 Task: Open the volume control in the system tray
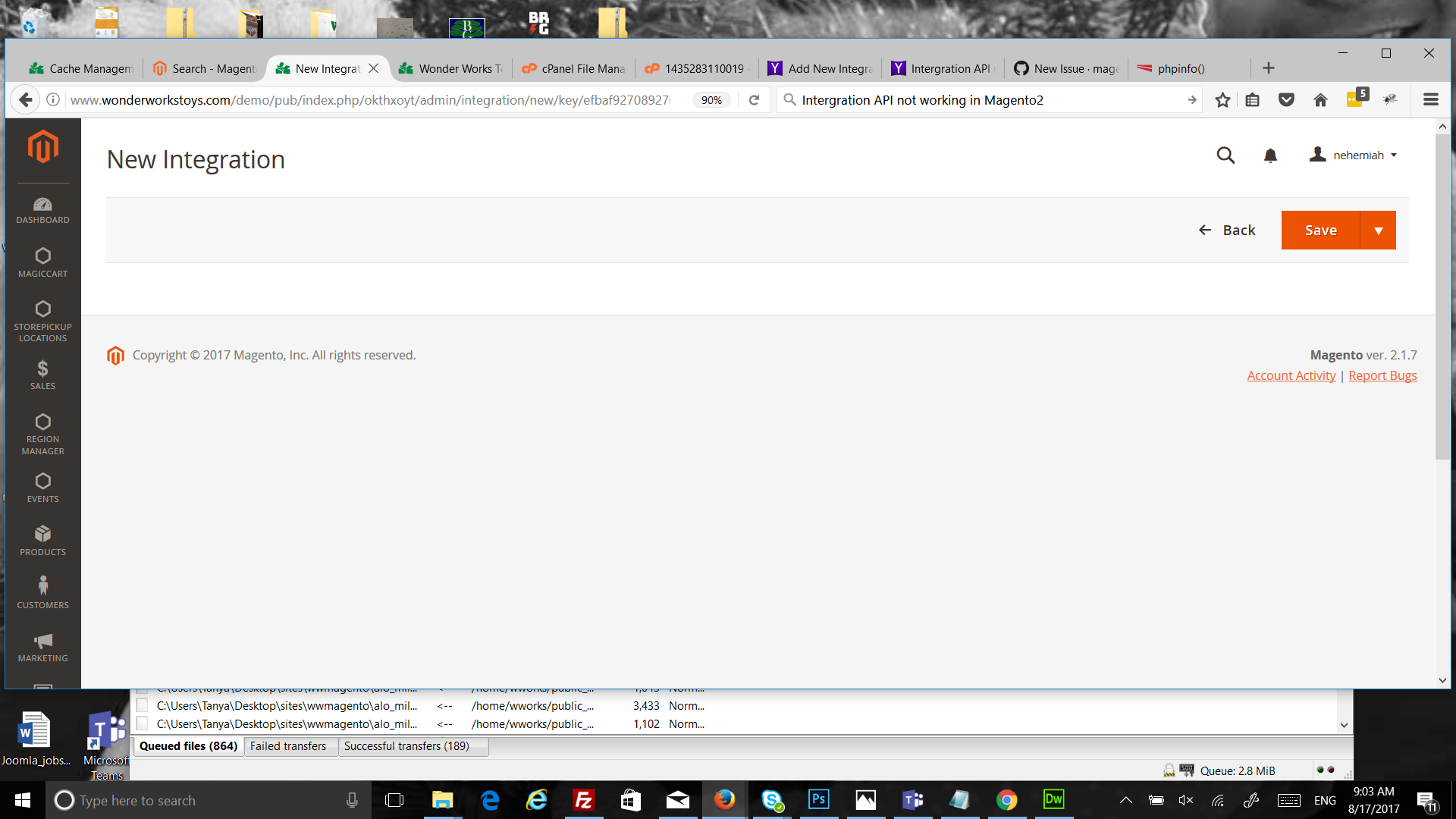click(1185, 800)
